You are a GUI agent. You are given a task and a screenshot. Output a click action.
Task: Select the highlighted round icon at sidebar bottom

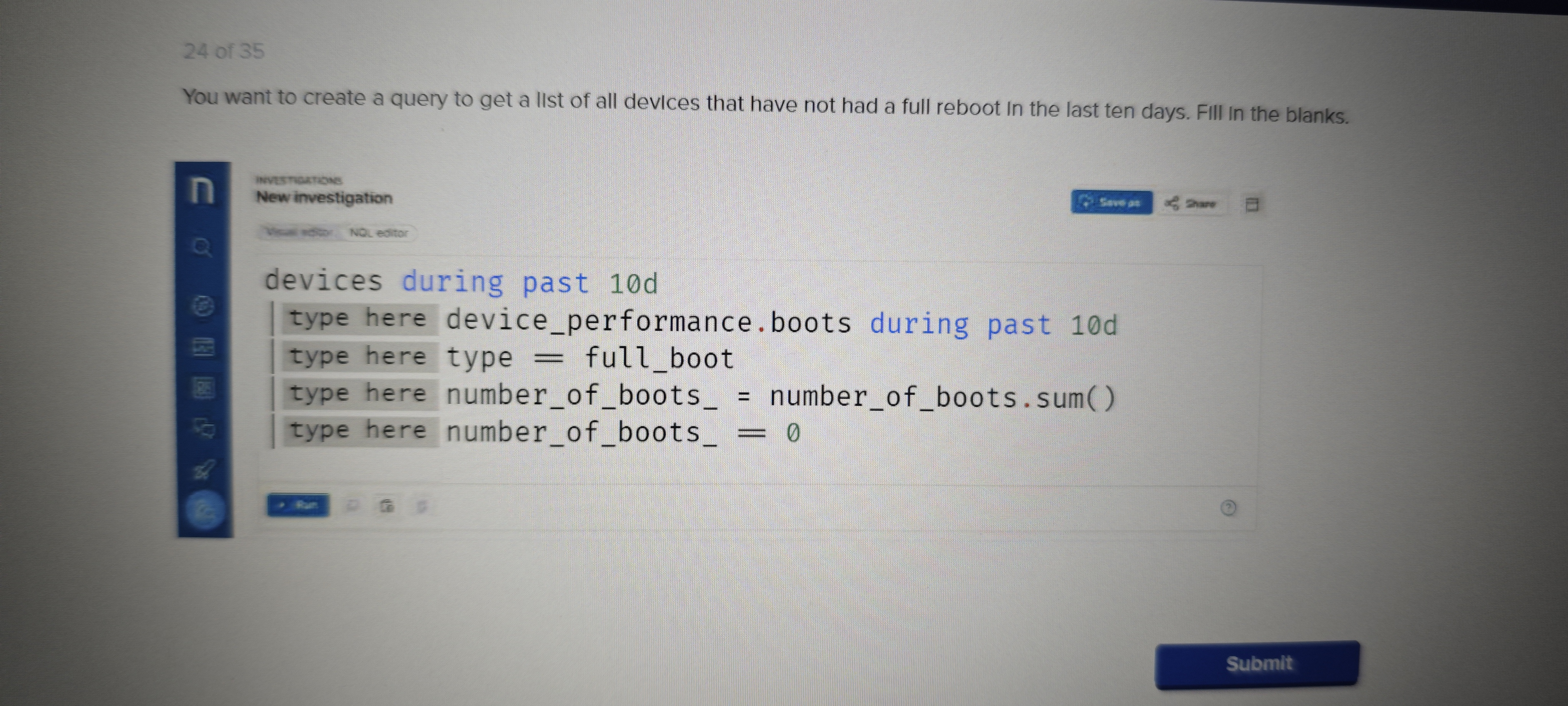pos(205,510)
